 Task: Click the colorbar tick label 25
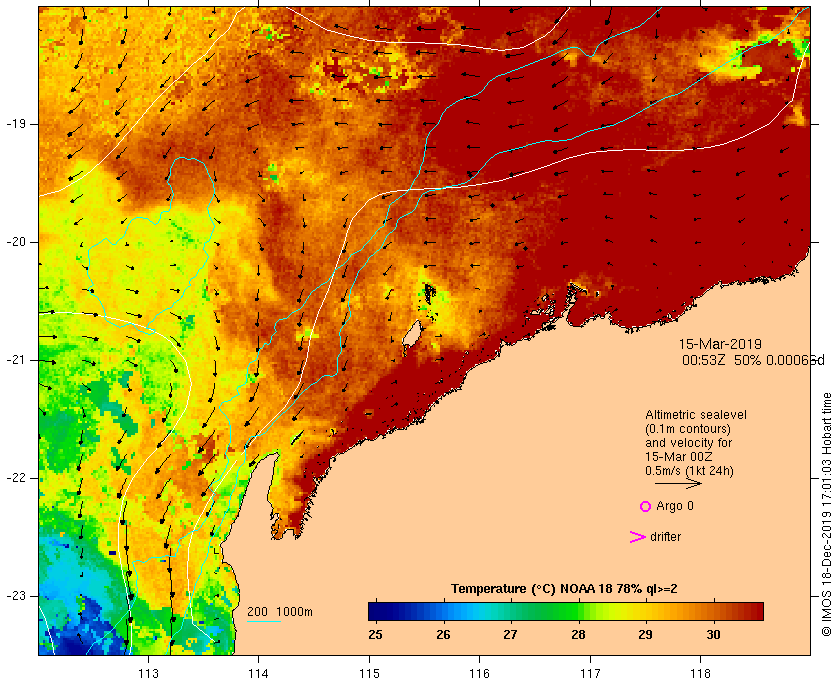pyautogui.click(x=376, y=634)
